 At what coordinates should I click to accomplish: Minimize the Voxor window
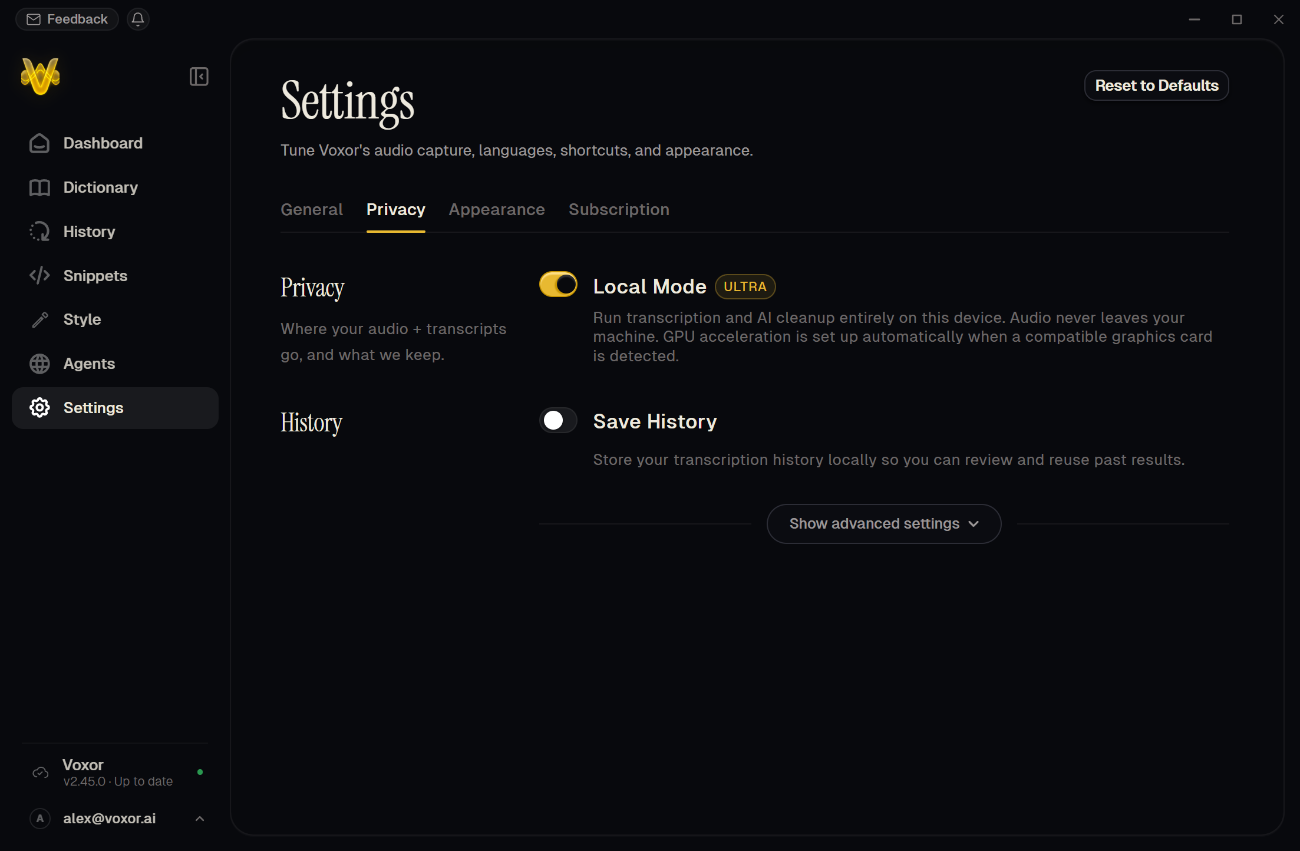[x=1195, y=19]
